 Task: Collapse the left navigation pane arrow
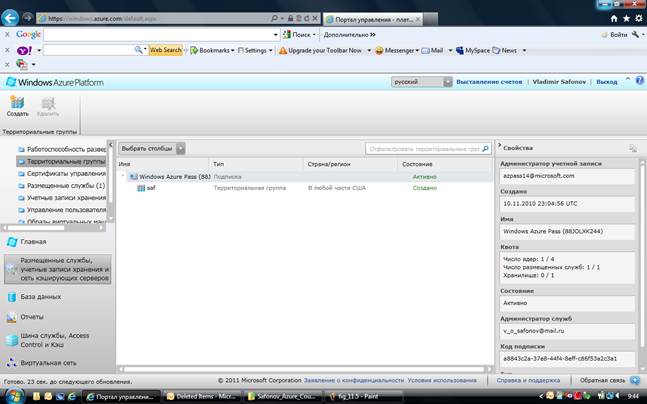coord(110,144)
